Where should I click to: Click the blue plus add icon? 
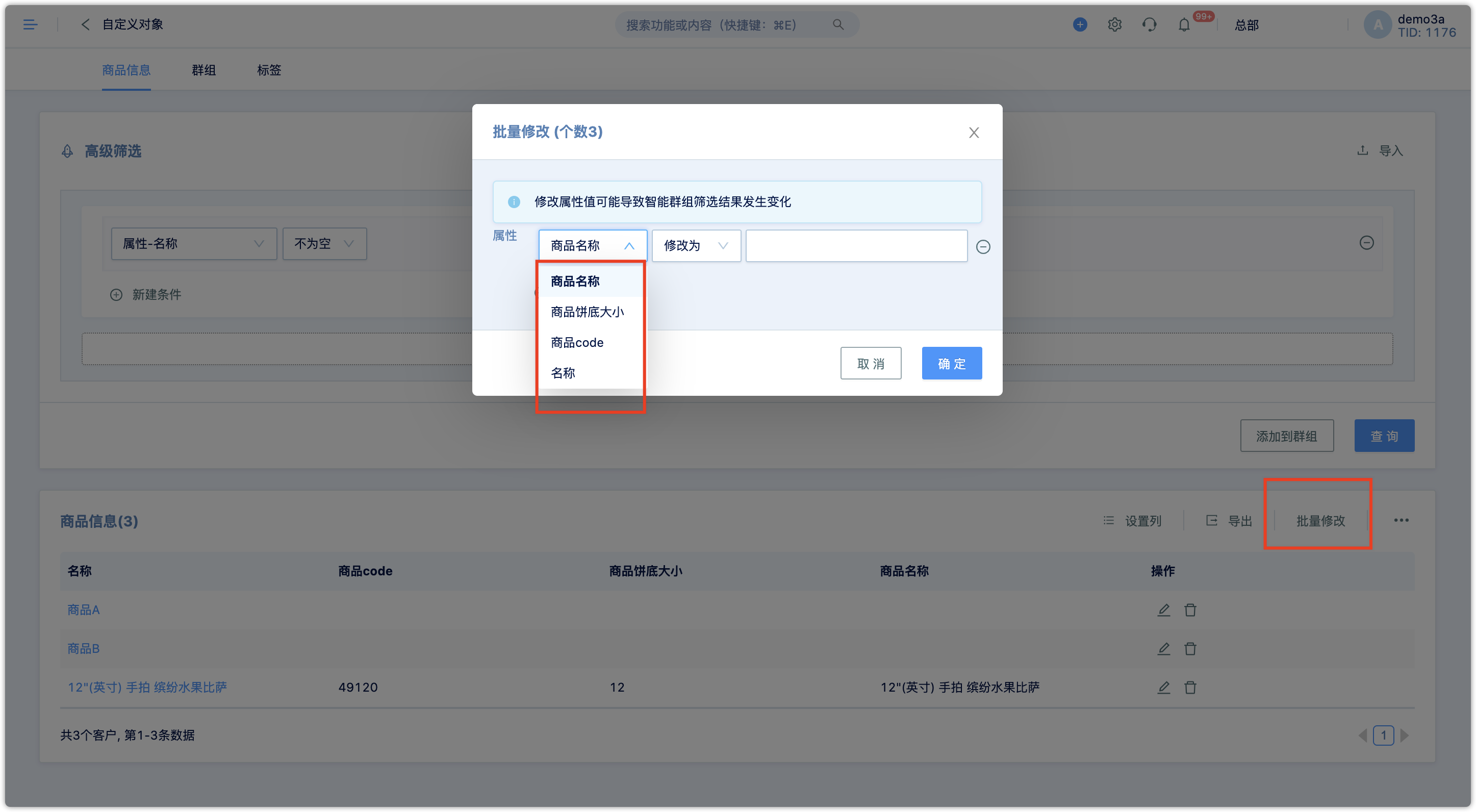(x=1080, y=24)
